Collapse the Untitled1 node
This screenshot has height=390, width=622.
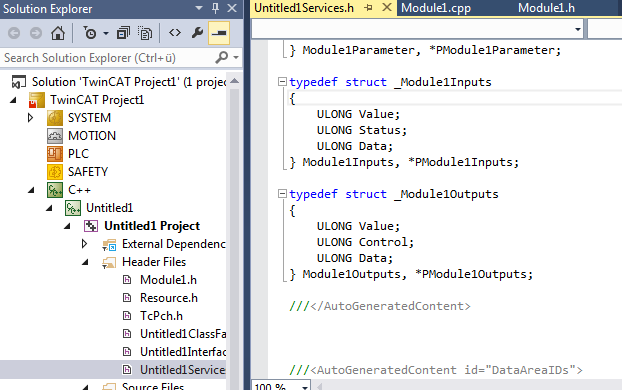click(x=50, y=208)
